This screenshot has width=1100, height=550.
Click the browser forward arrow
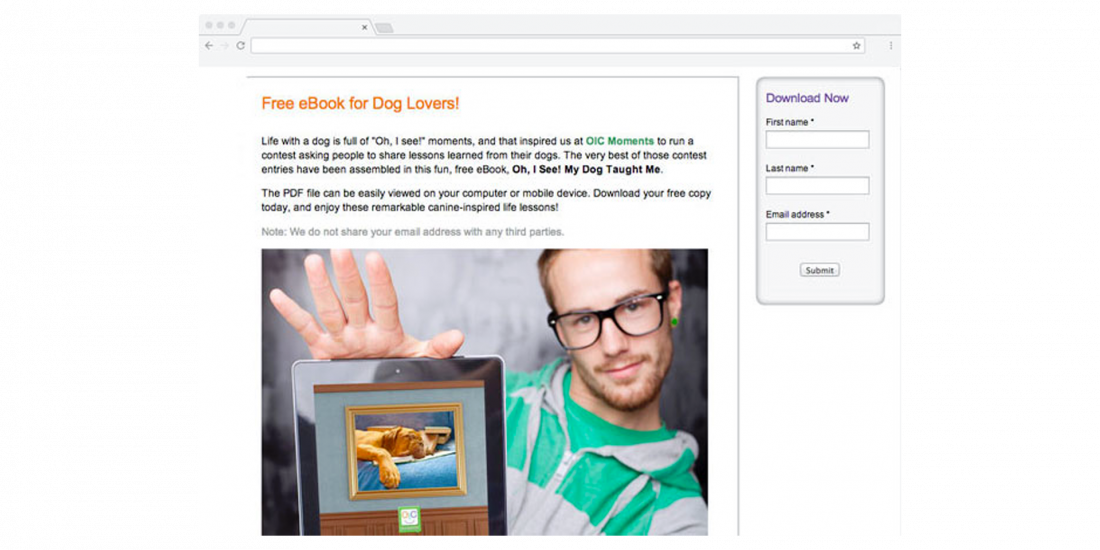pos(224,46)
